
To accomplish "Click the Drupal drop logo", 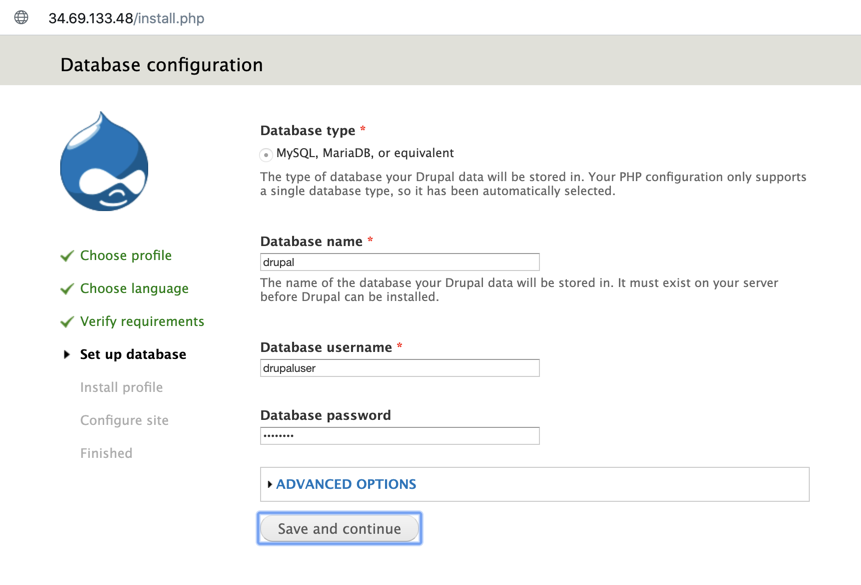I will tap(104, 162).
